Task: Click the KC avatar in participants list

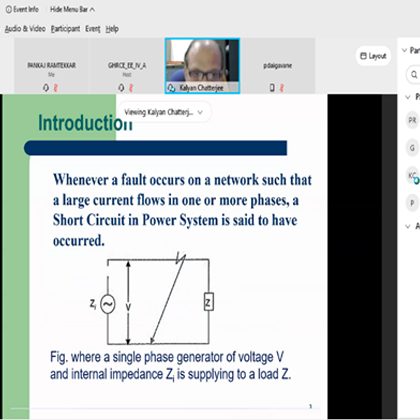Action: click(x=412, y=175)
